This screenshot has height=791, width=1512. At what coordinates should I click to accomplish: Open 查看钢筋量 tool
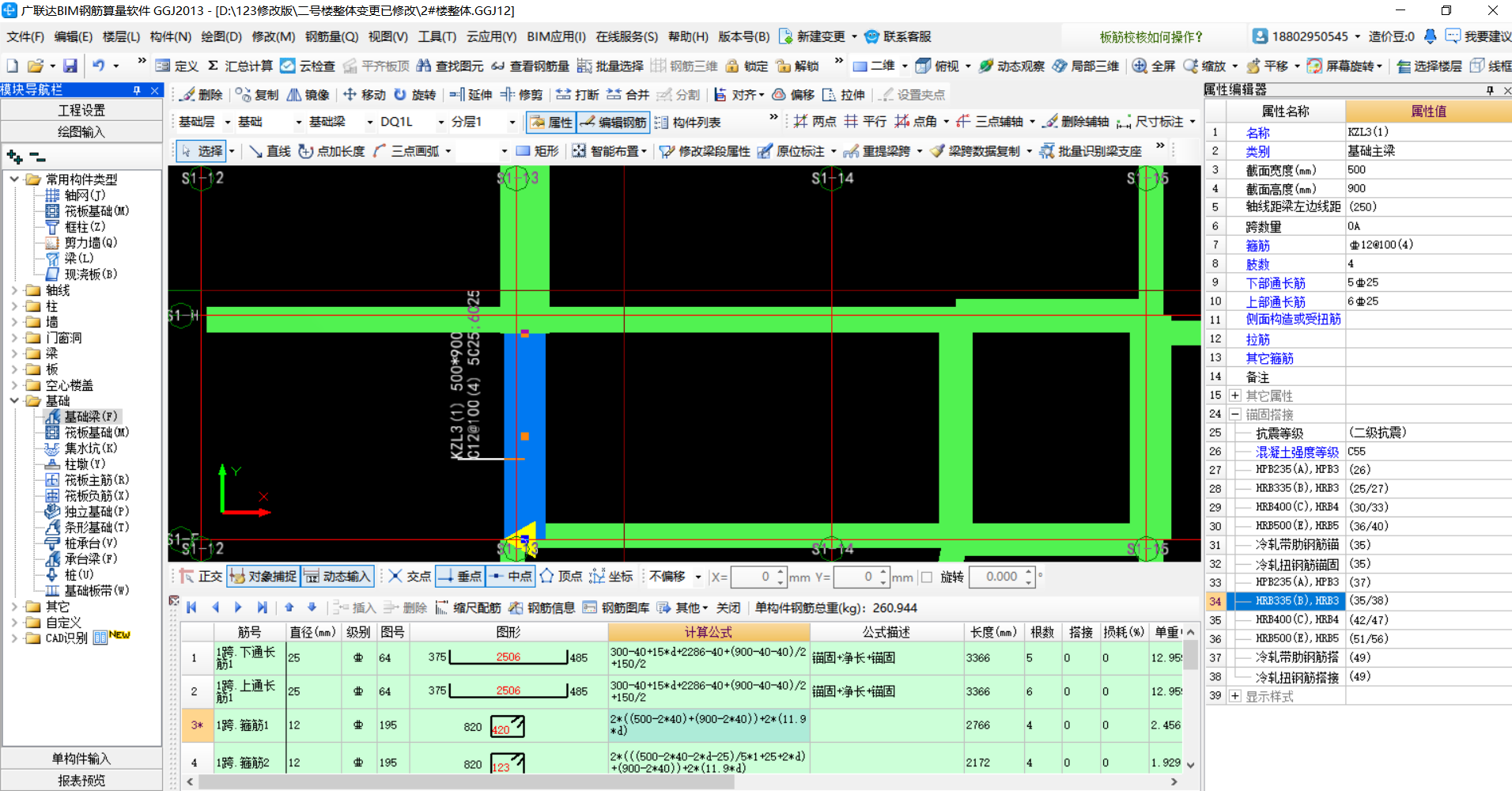click(530, 66)
